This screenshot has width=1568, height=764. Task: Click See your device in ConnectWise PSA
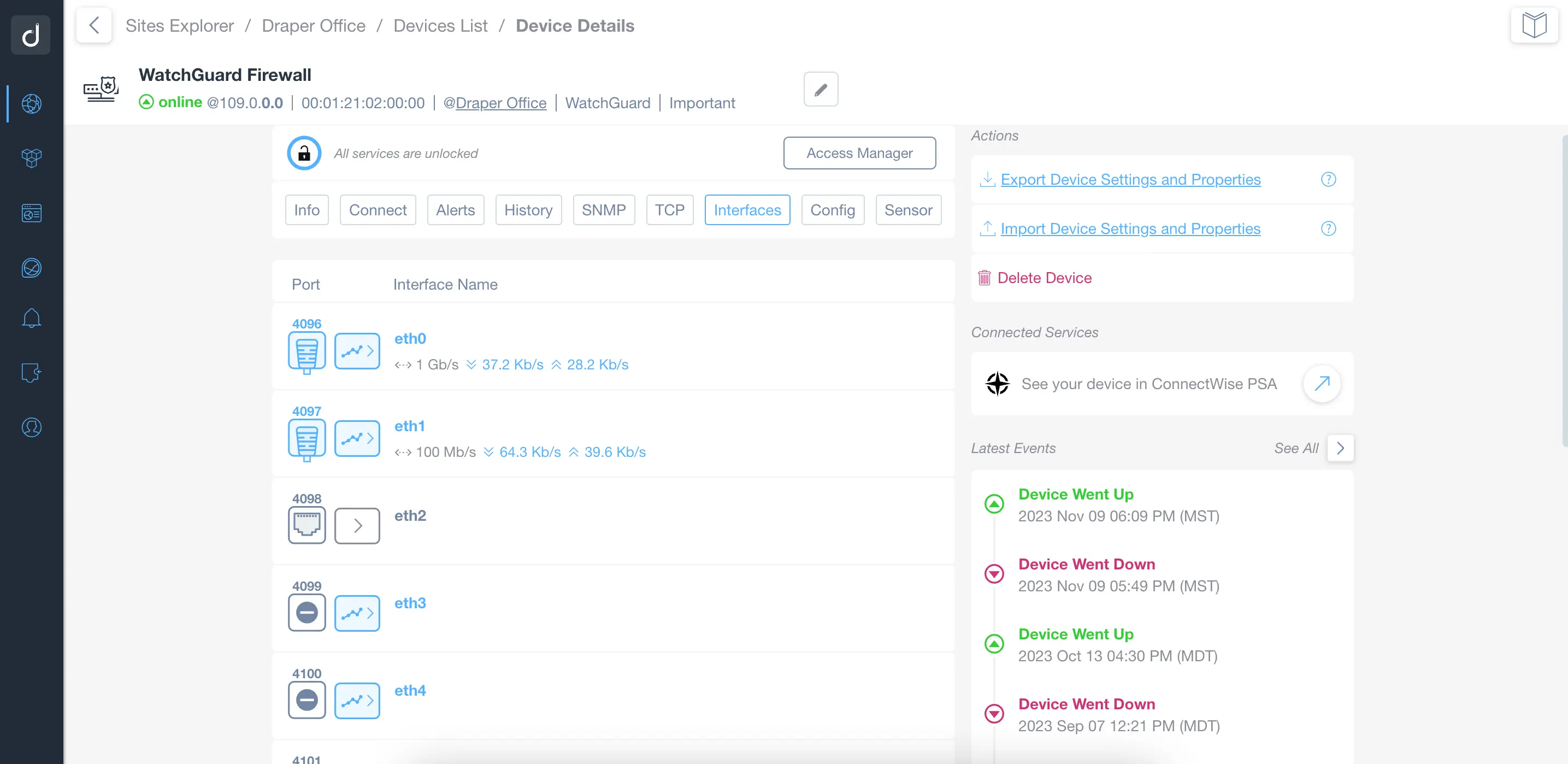point(1148,384)
